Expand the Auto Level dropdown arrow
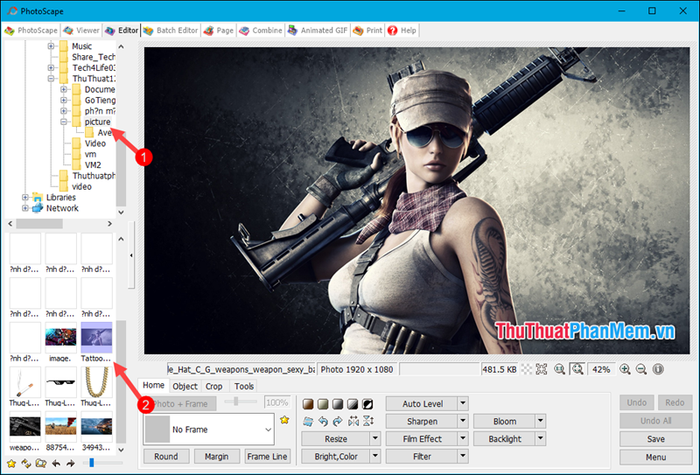 click(x=463, y=403)
